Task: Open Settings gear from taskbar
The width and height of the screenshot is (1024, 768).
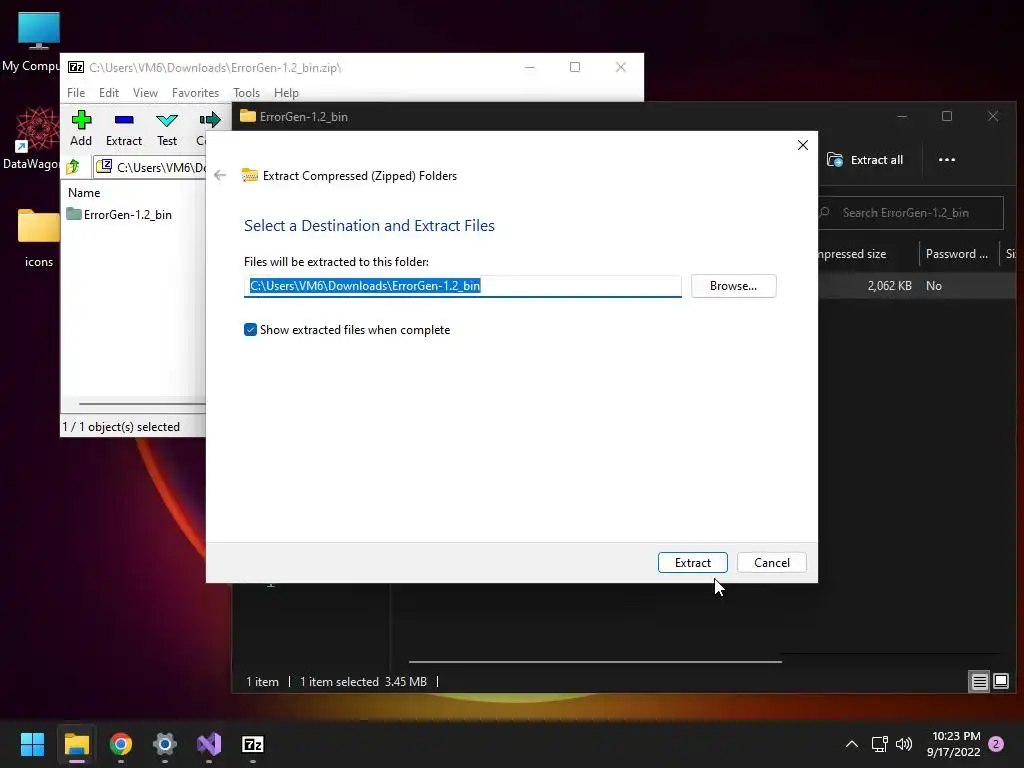Action: pos(165,744)
